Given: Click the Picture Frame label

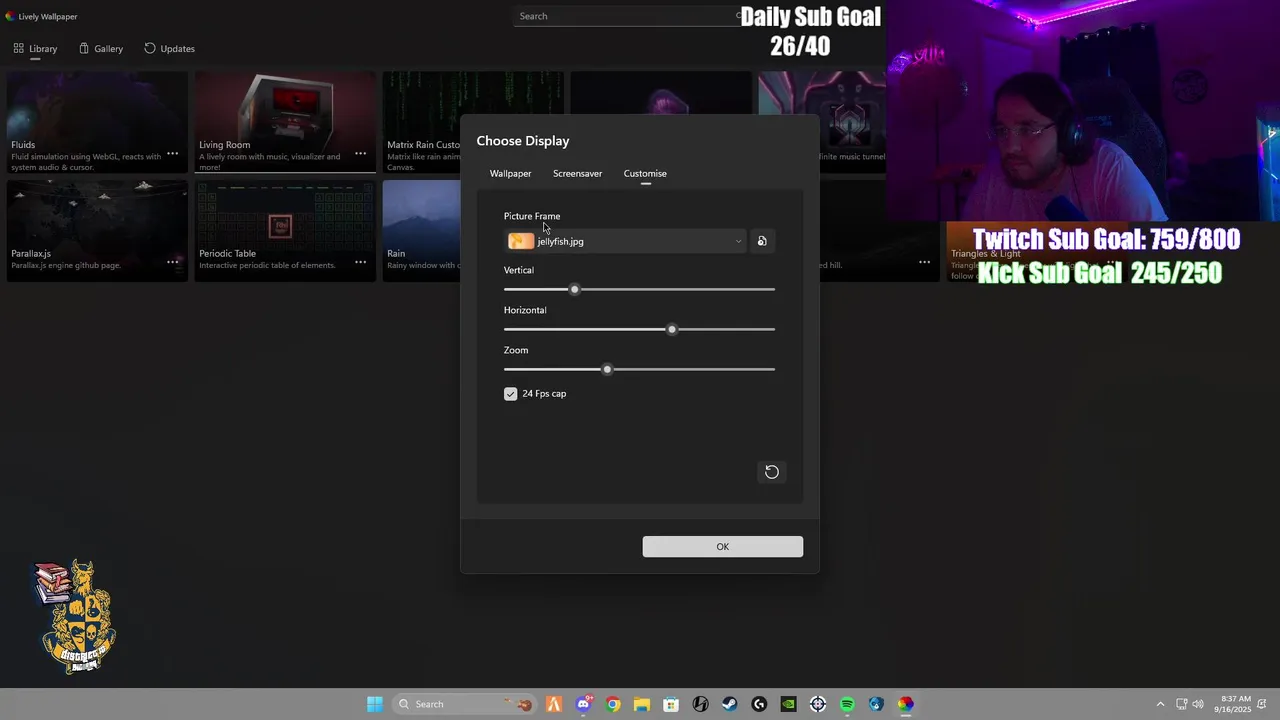Looking at the screenshot, I should coord(532,216).
